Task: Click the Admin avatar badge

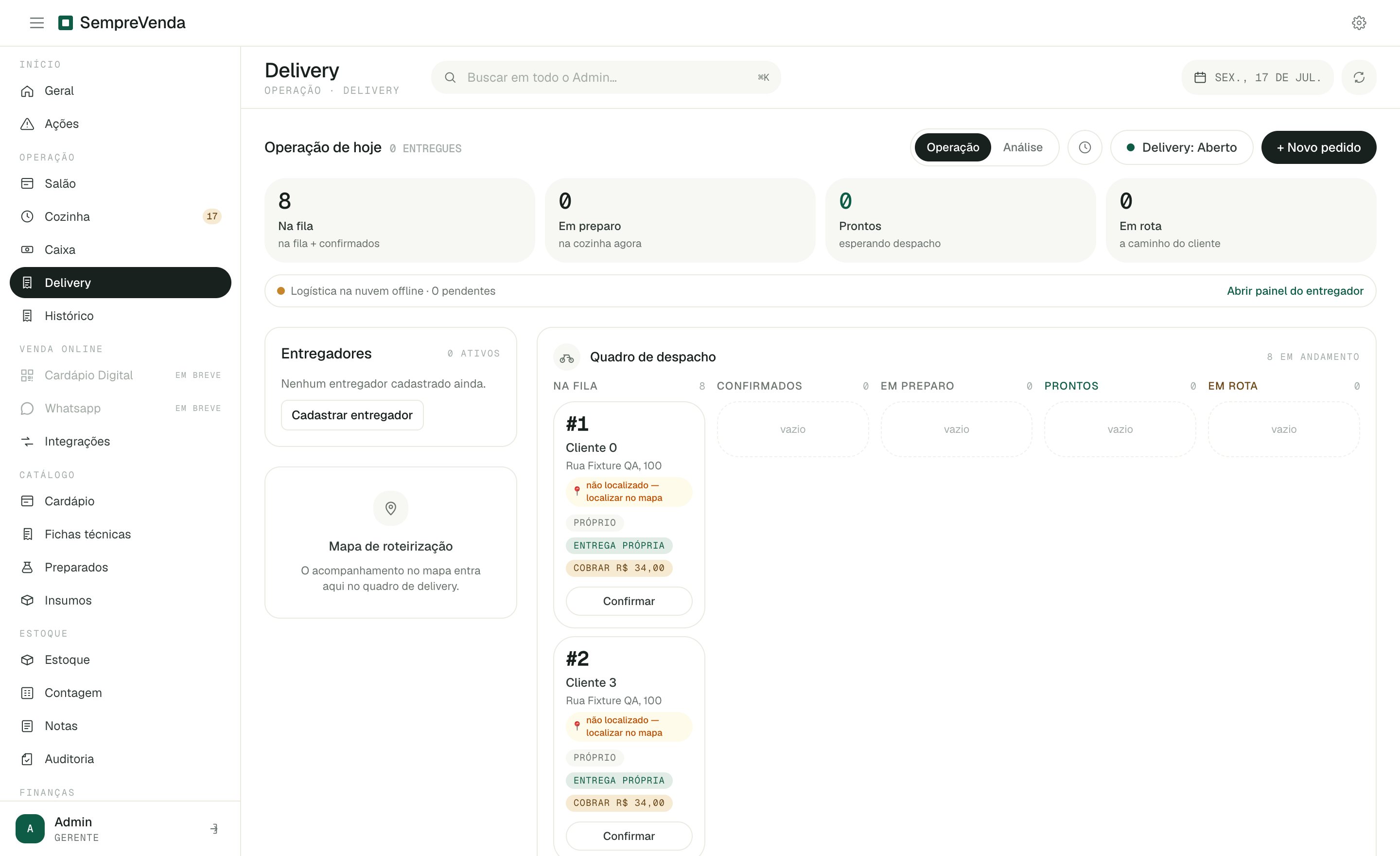Action: click(30, 829)
